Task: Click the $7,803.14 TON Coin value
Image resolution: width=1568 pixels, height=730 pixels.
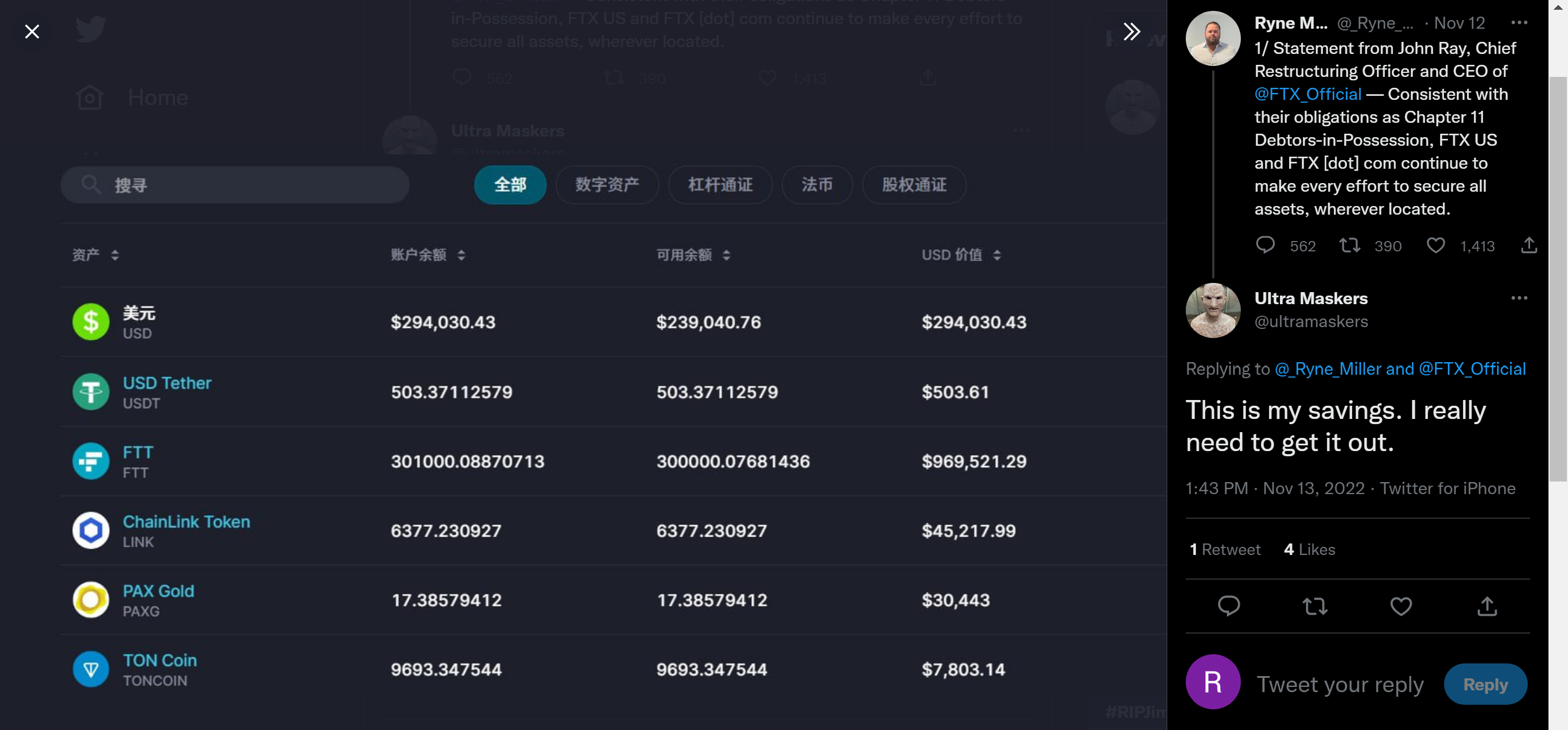Action: pos(963,670)
